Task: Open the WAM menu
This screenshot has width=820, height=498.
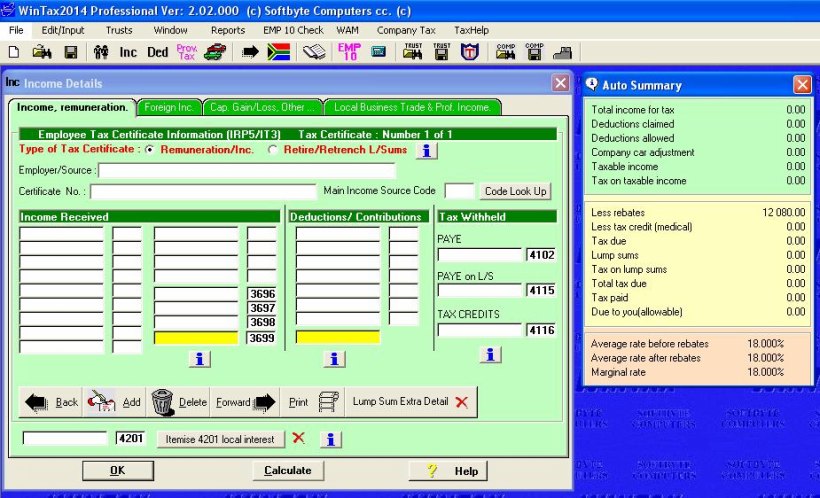Action: [347, 30]
